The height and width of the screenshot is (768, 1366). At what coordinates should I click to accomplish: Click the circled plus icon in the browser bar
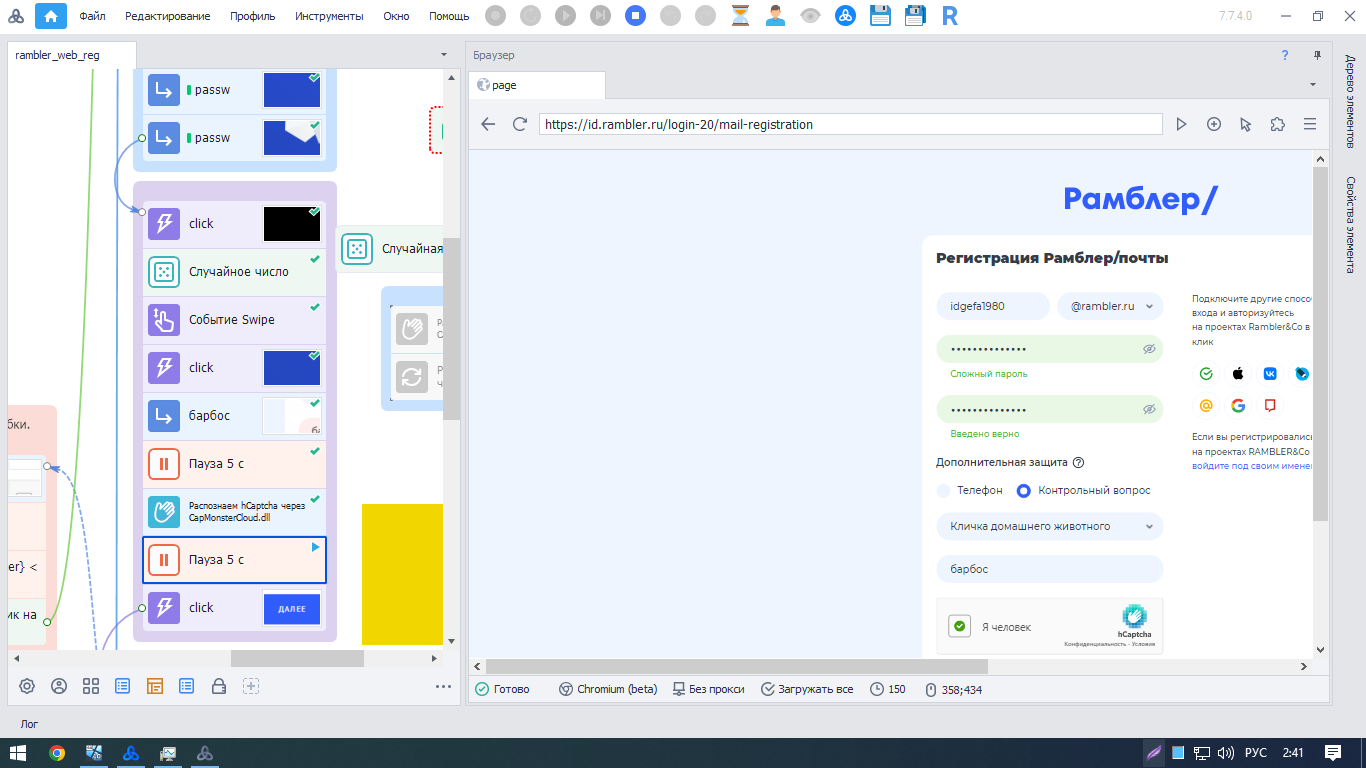[x=1214, y=124]
